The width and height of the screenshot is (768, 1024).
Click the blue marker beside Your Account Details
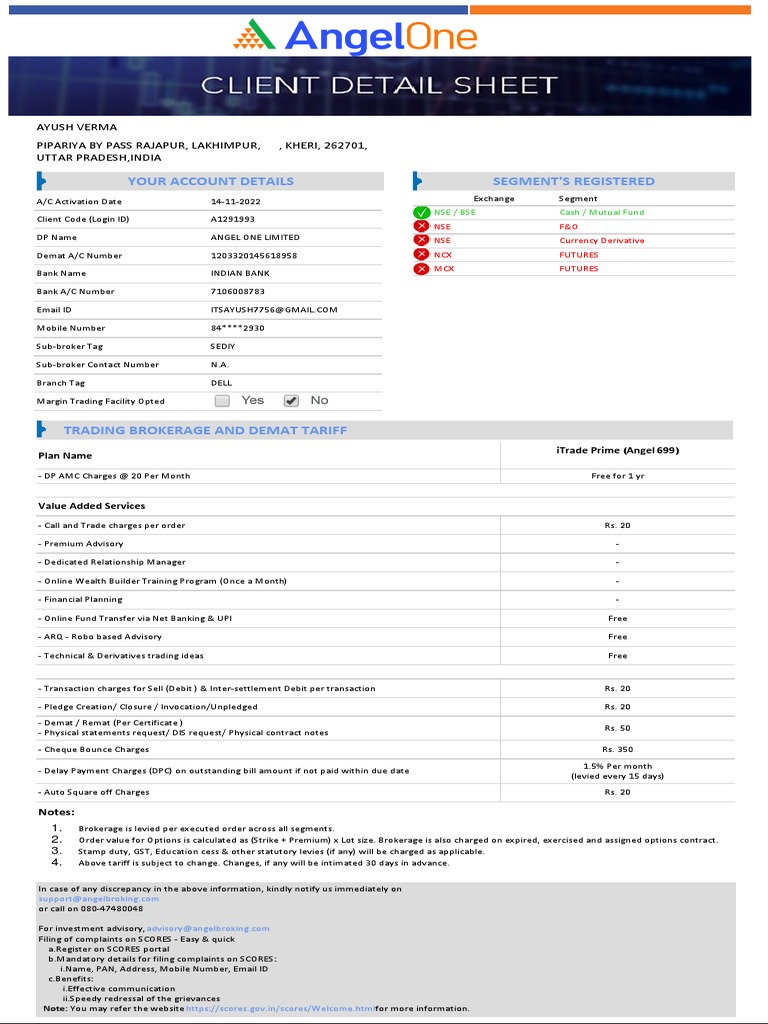point(41,181)
